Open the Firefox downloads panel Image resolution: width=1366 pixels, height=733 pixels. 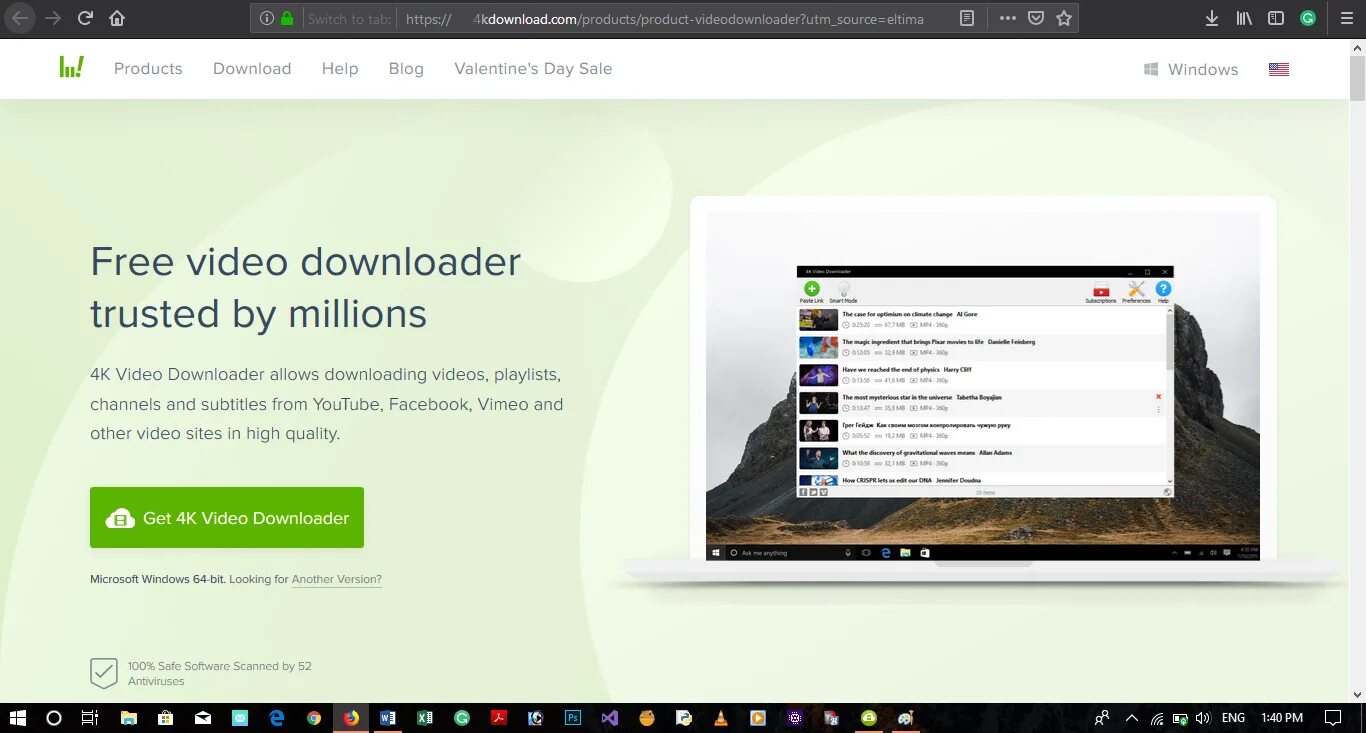[x=1212, y=18]
